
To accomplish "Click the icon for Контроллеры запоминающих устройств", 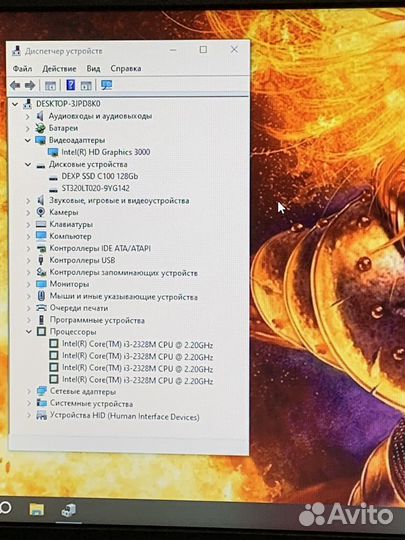I will [x=41, y=272].
